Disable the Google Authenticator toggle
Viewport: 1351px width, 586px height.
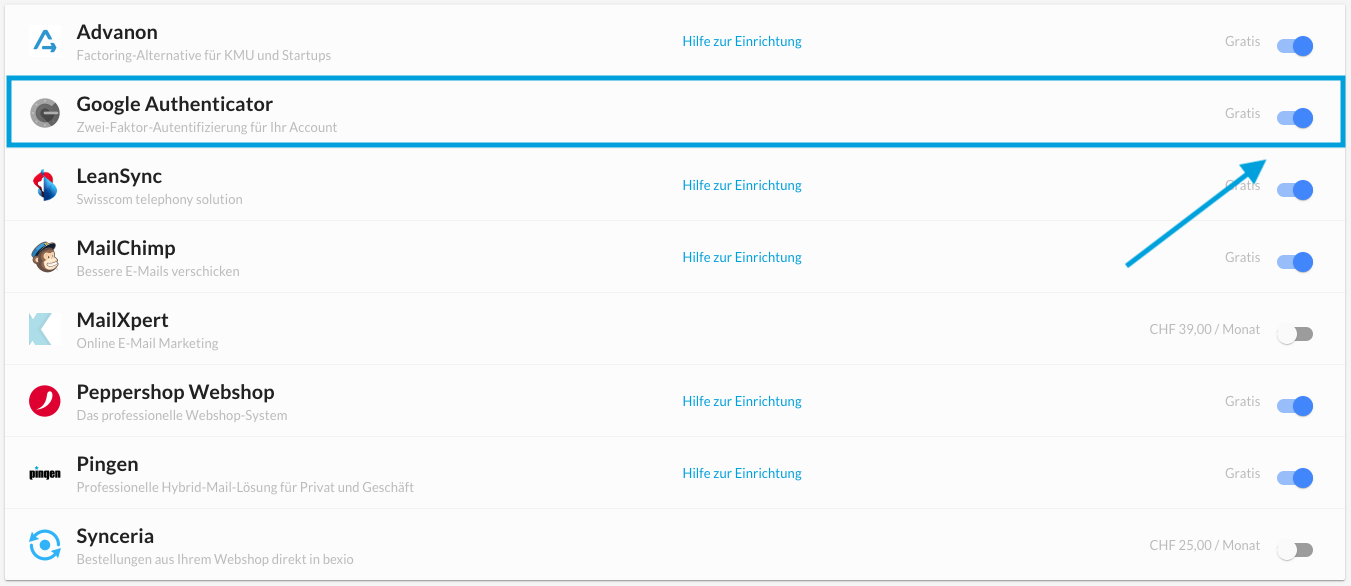[x=1295, y=118]
